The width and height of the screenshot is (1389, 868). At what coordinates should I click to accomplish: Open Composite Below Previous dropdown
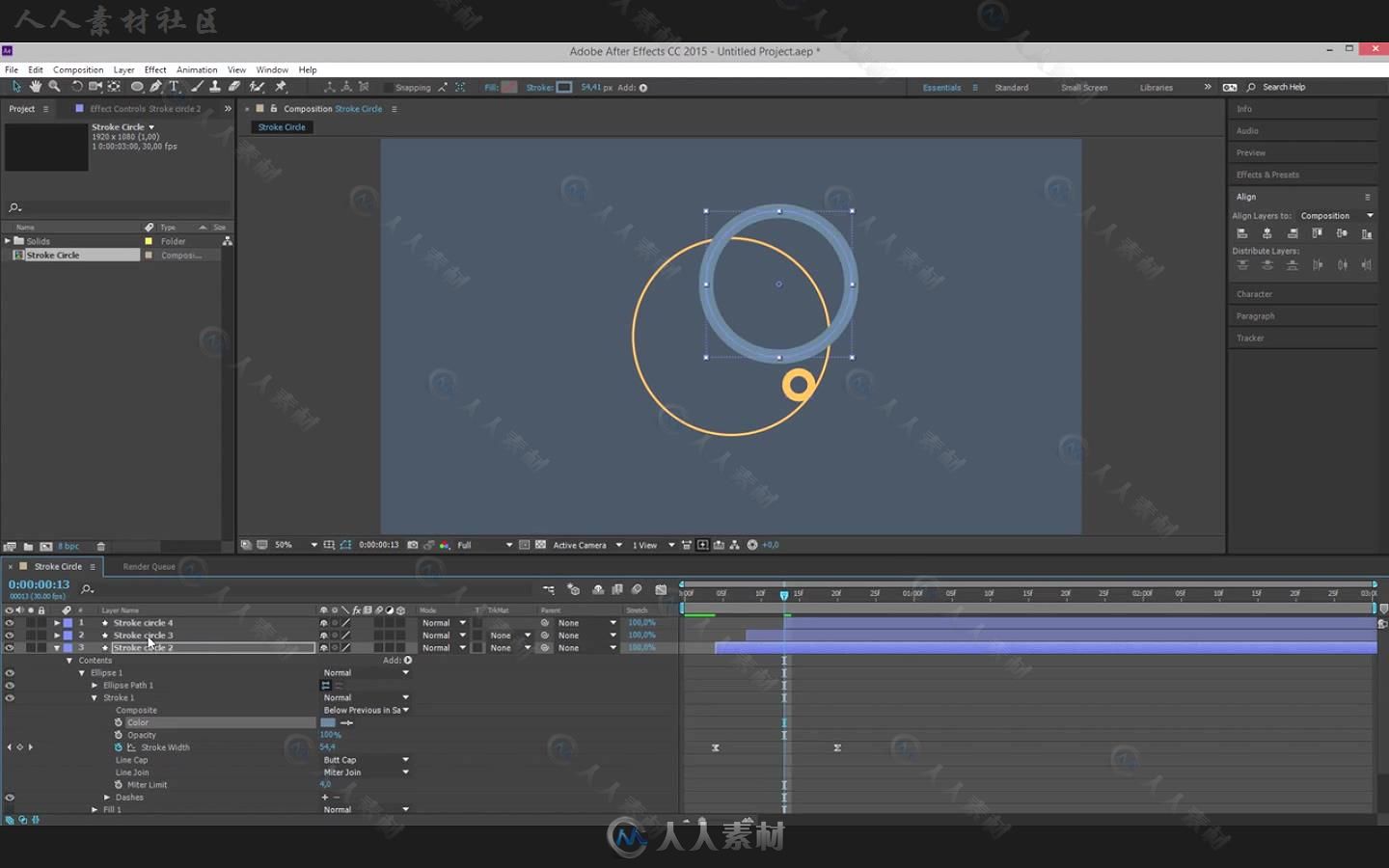pyautogui.click(x=366, y=710)
